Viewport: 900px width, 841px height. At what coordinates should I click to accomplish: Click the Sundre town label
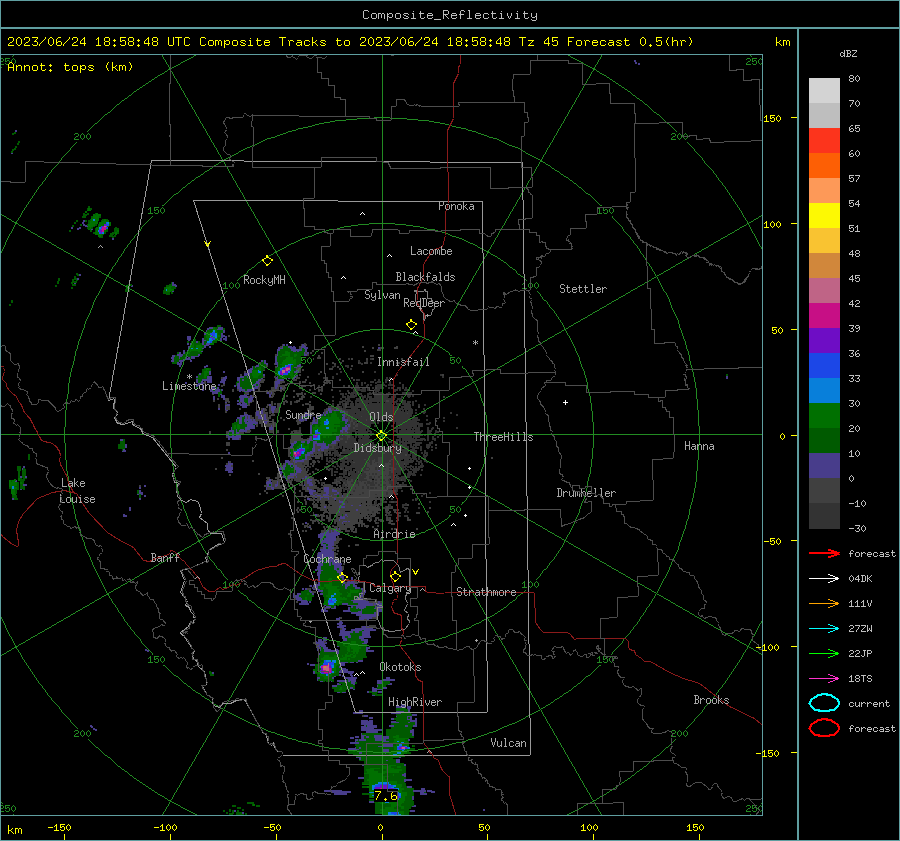pos(303,415)
